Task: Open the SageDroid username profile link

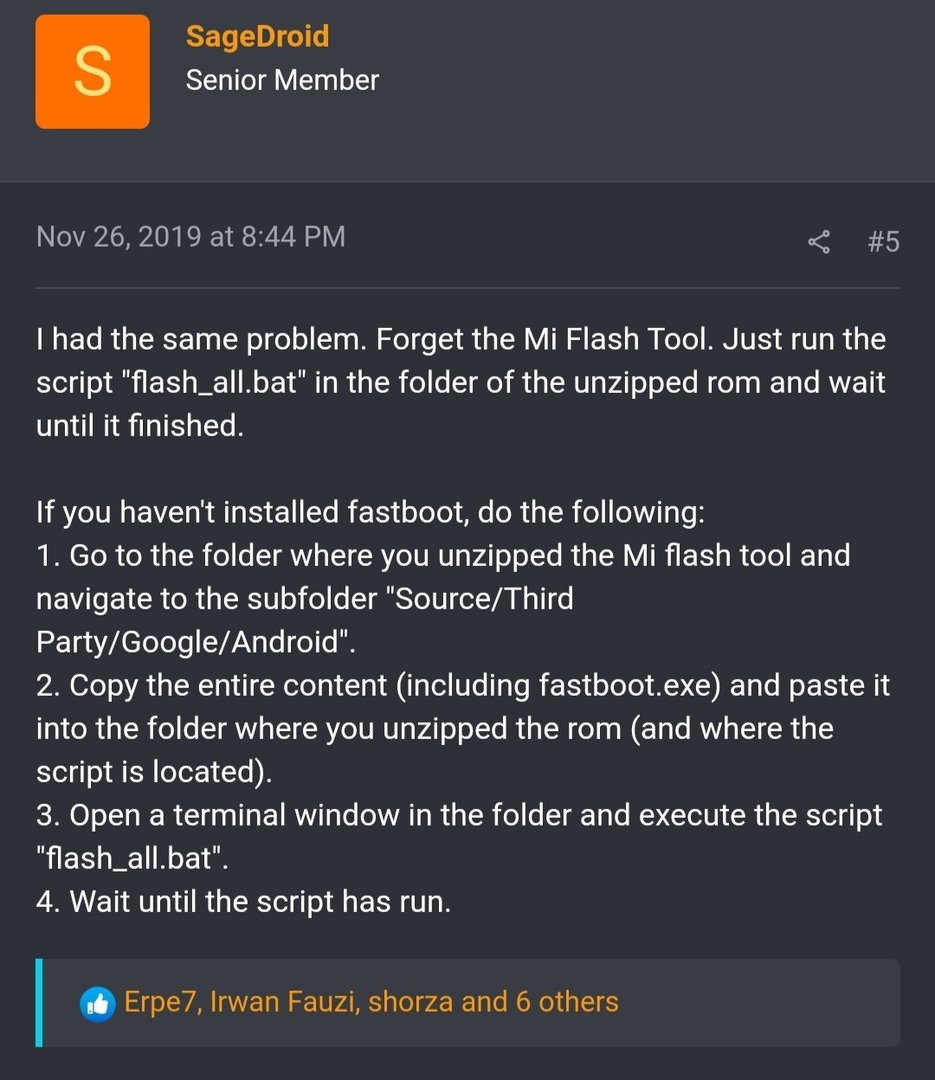Action: point(258,37)
